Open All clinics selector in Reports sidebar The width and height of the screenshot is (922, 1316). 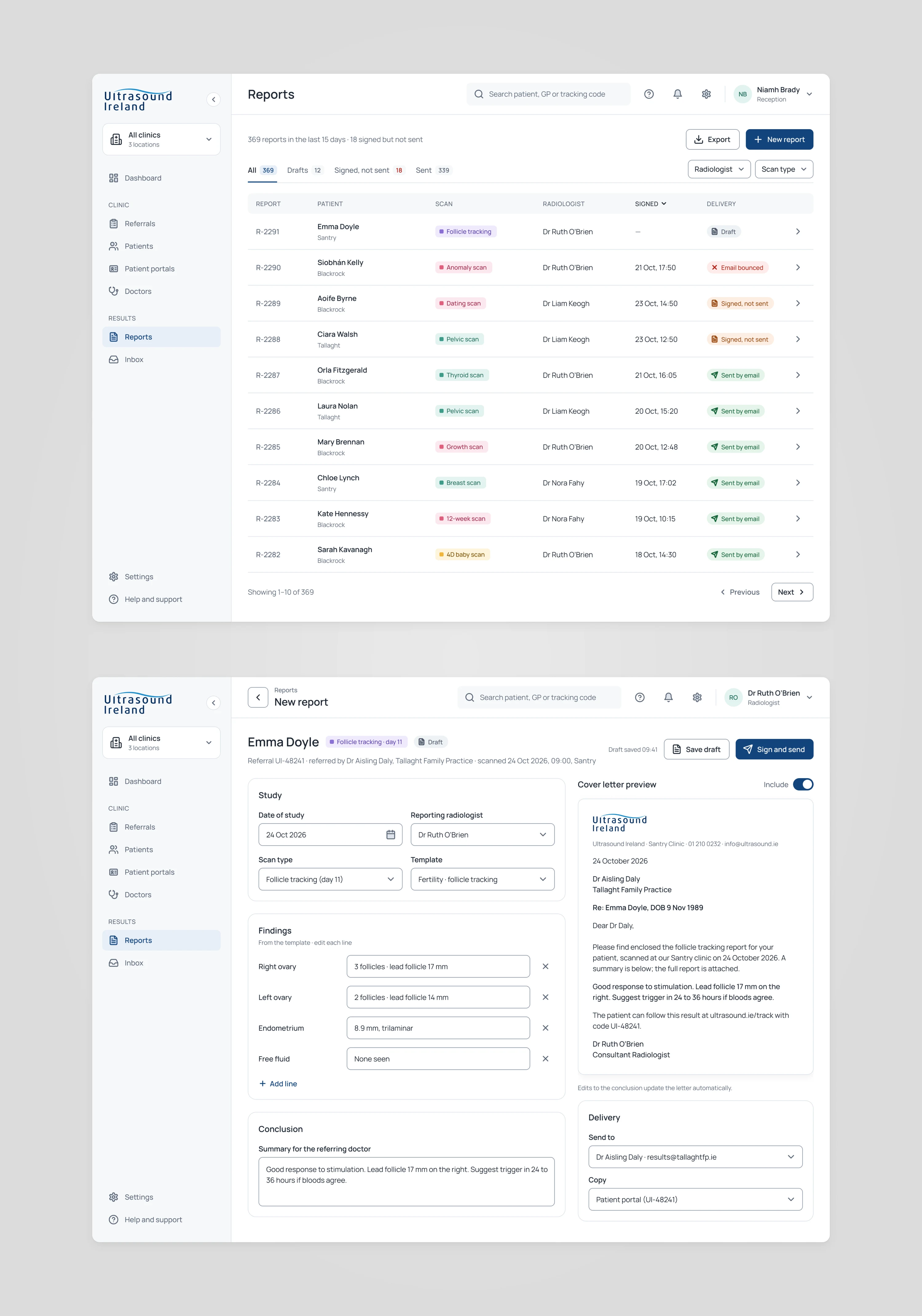pyautogui.click(x=162, y=139)
